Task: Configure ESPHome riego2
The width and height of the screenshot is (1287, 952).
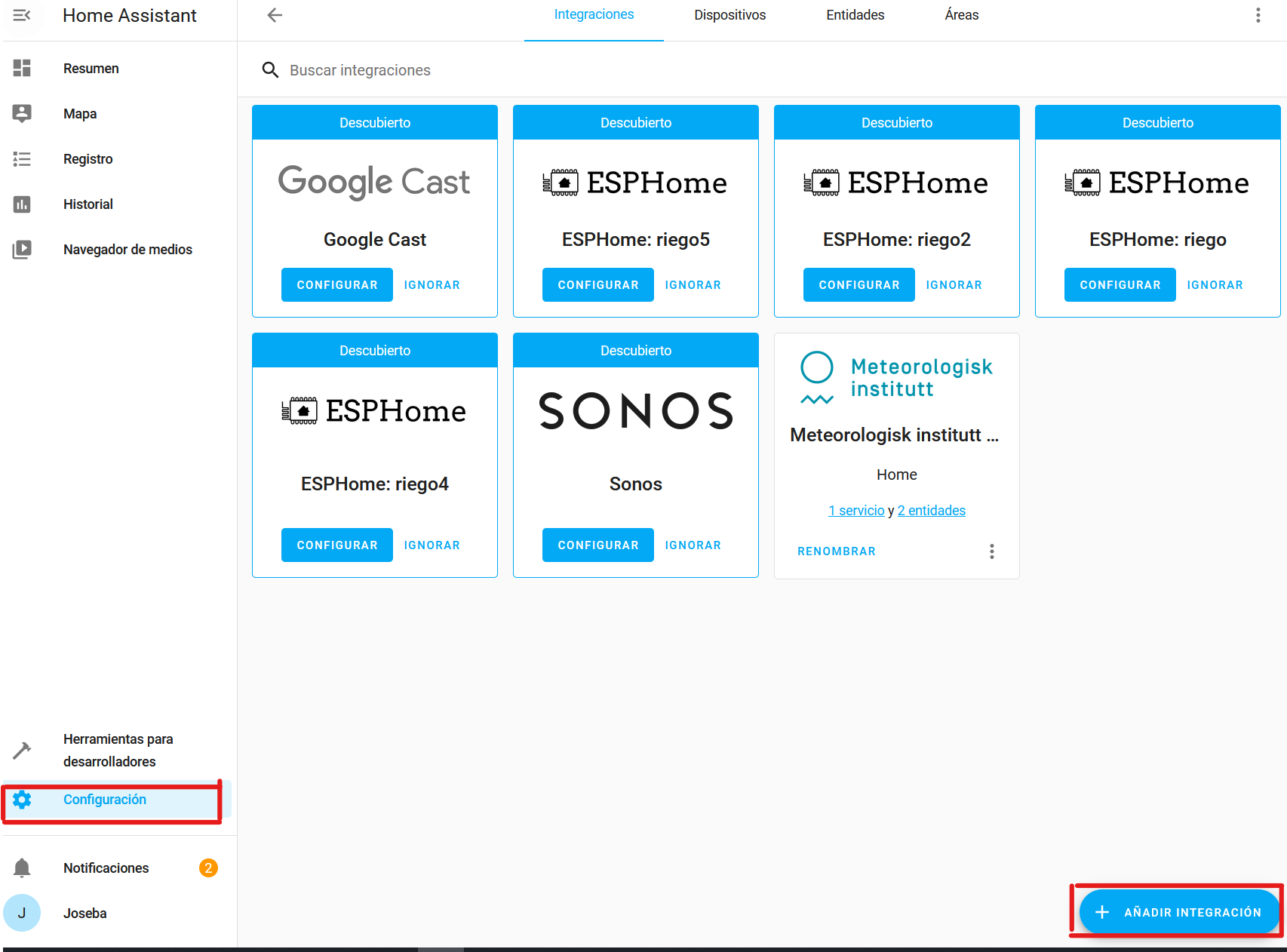Action: click(x=859, y=284)
